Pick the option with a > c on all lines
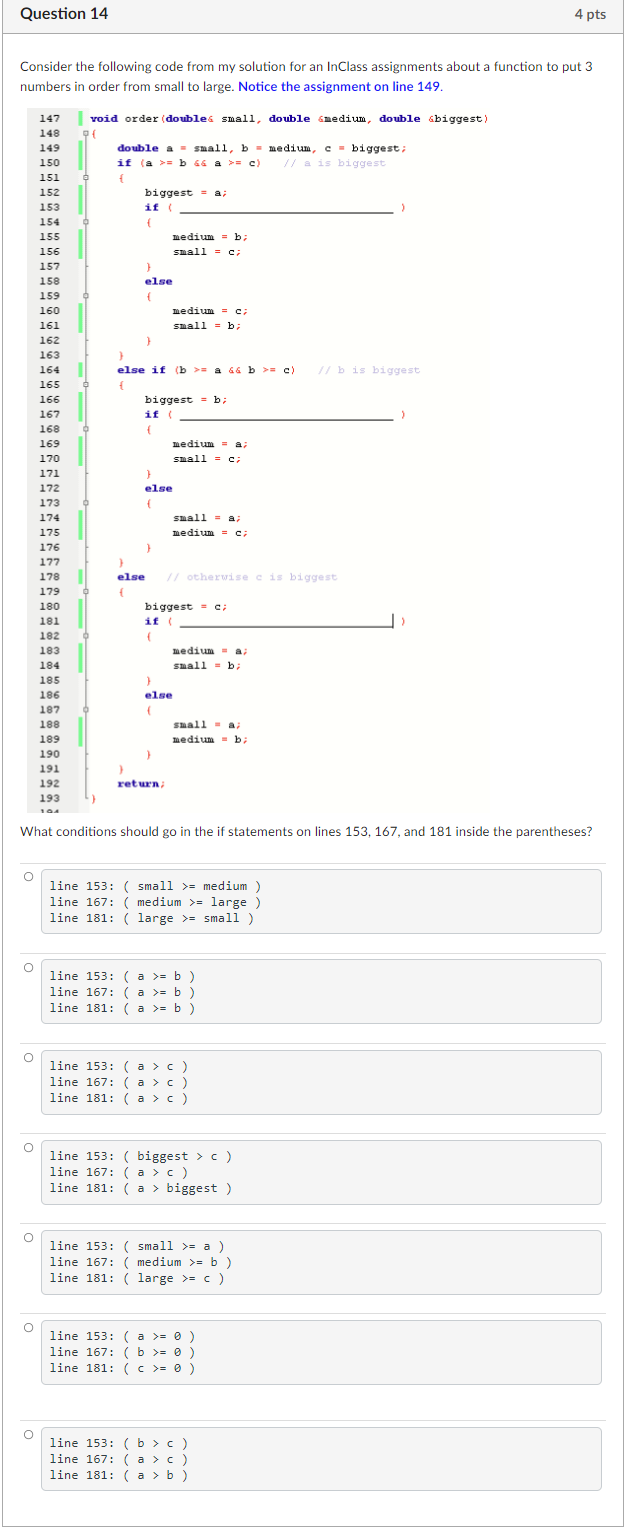This screenshot has width=628, height=1529. [28, 1057]
